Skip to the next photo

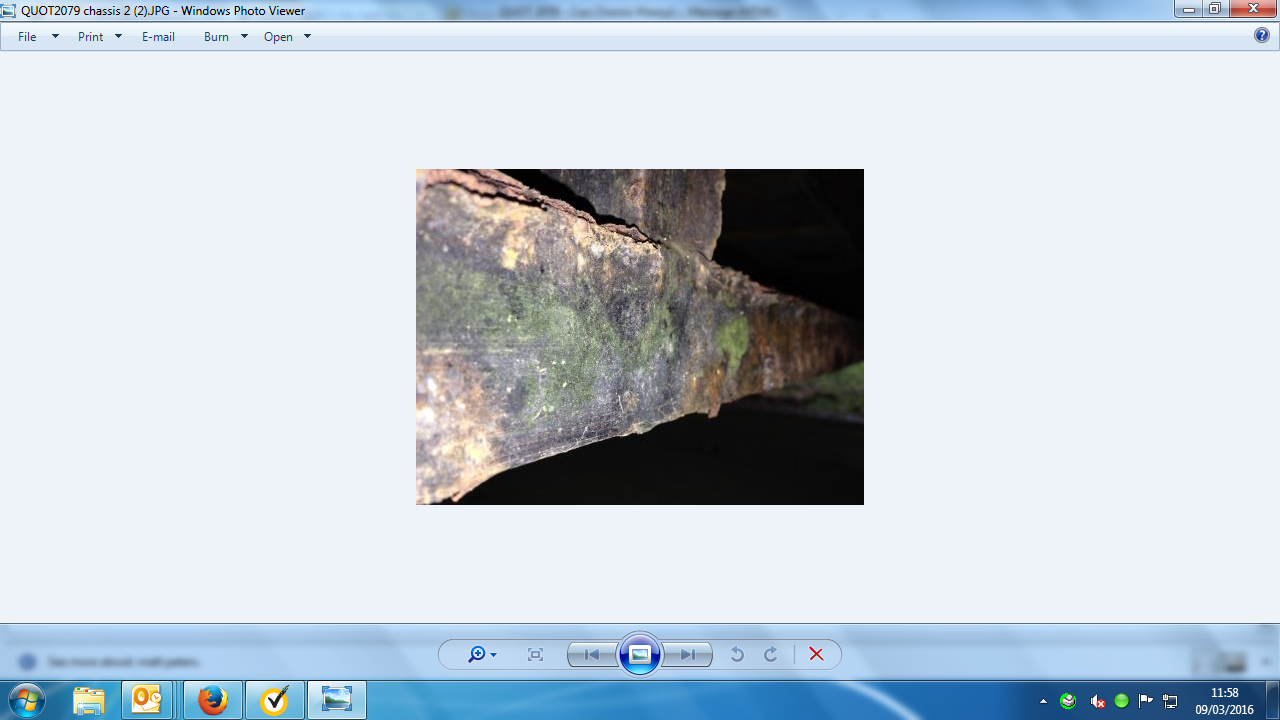[x=688, y=654]
